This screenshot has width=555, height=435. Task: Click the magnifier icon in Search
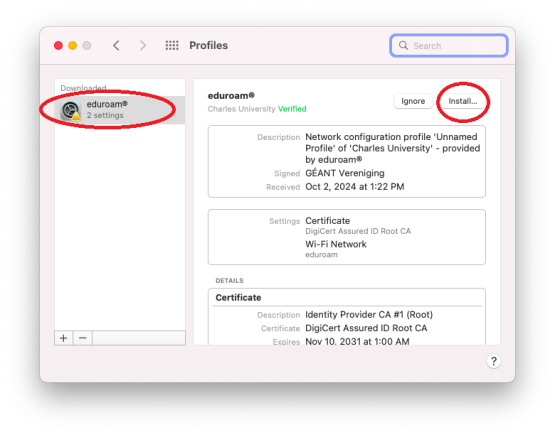[x=403, y=45]
